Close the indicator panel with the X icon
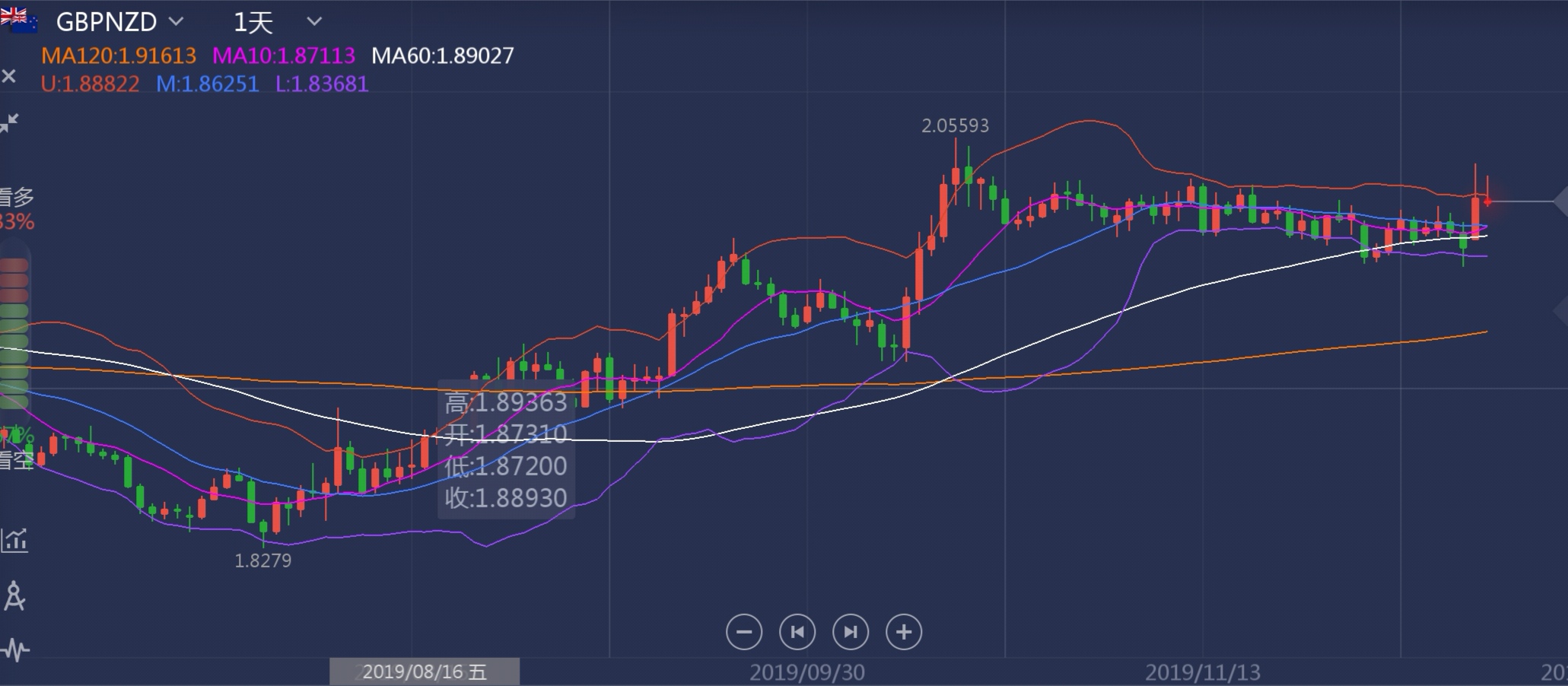Image resolution: width=1568 pixels, height=686 pixels. (x=9, y=76)
